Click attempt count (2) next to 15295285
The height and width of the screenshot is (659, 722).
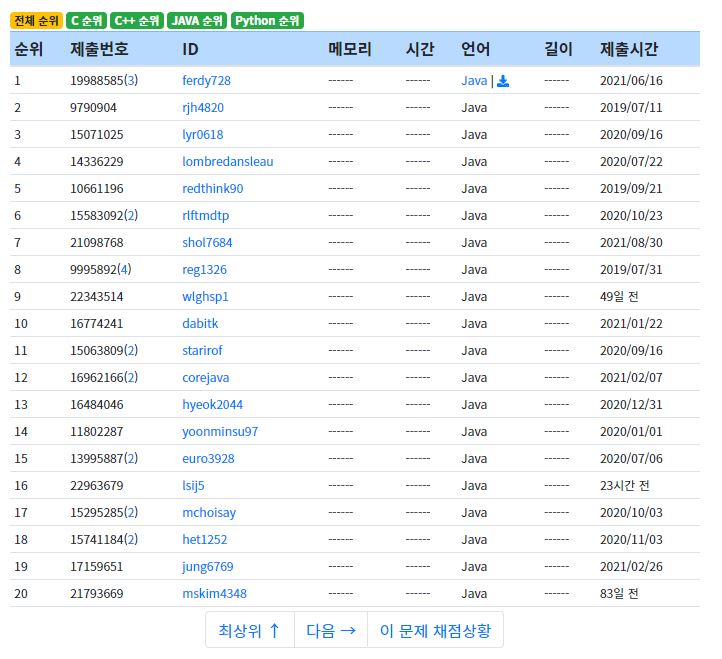(131, 513)
